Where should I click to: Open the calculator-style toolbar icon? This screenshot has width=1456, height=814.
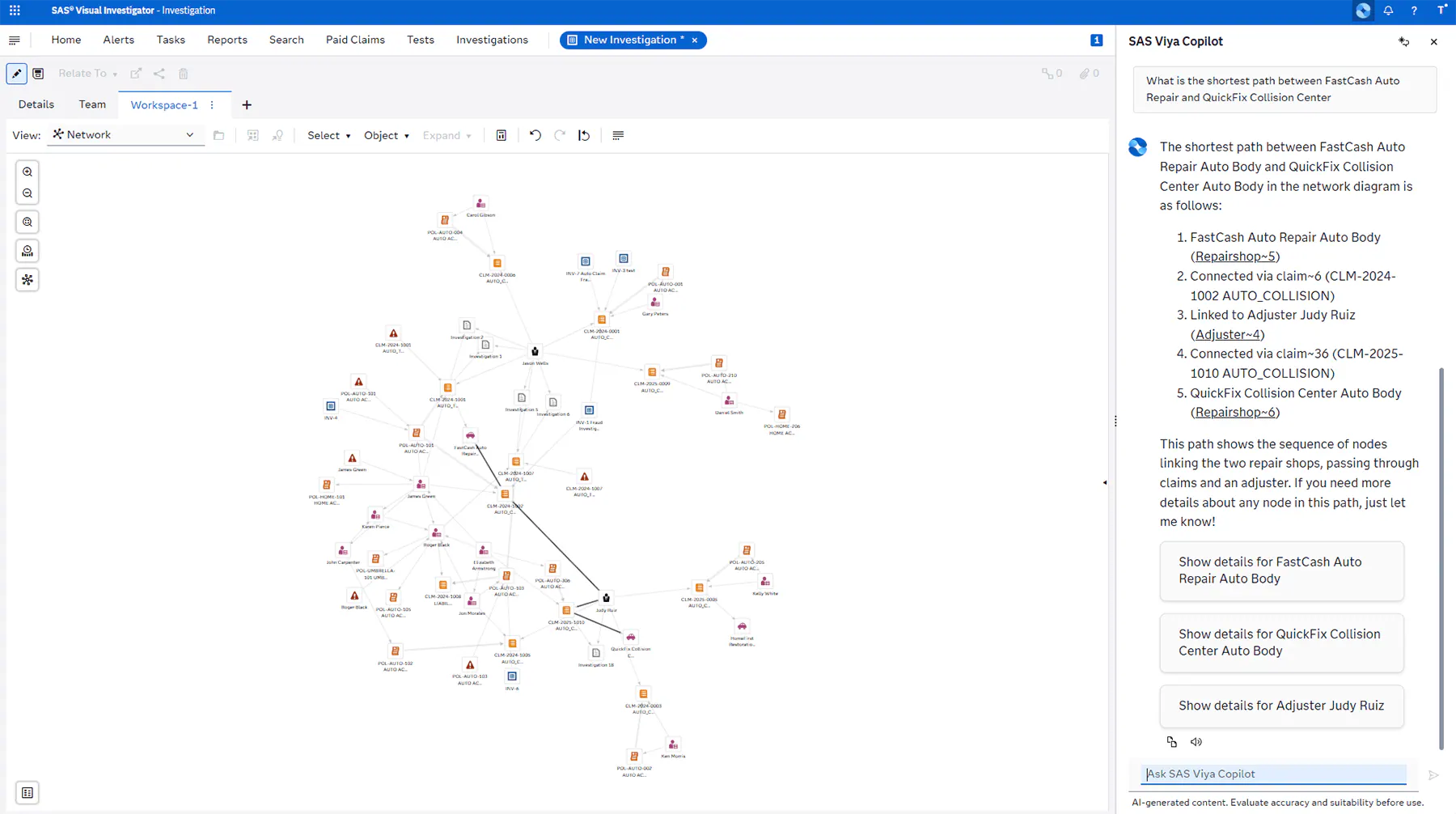tap(502, 135)
